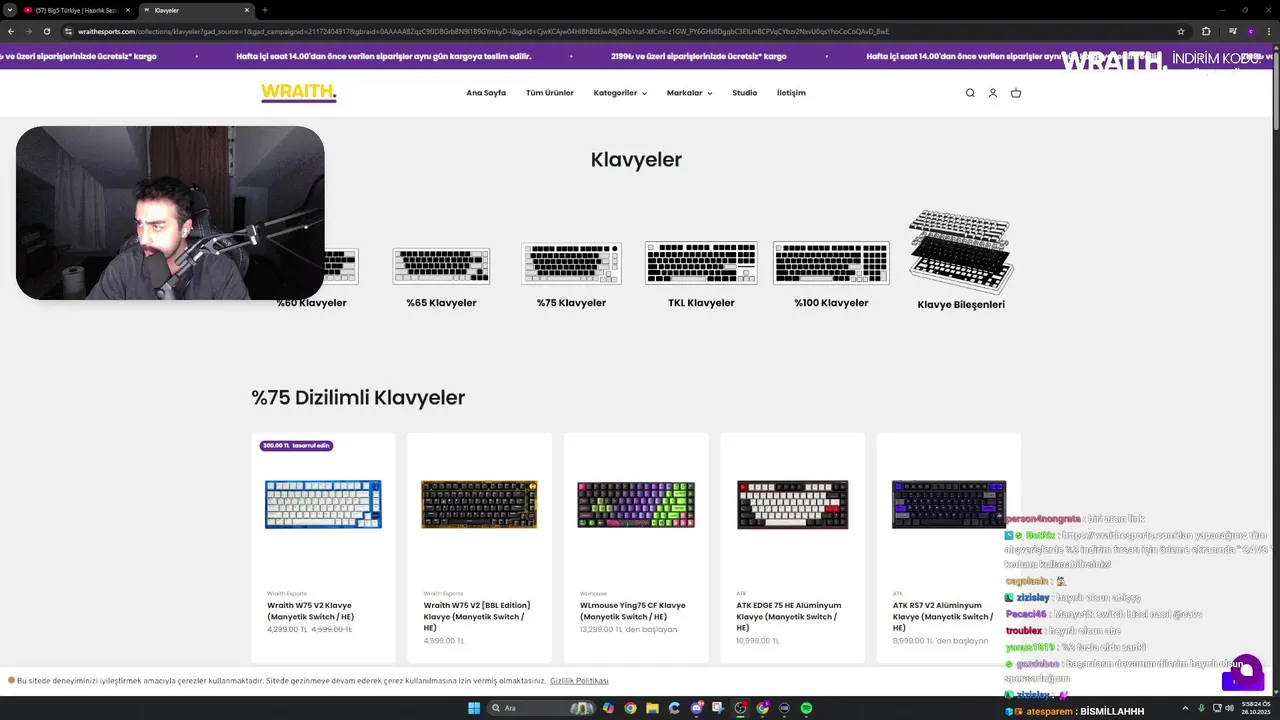Viewport: 1280px width, 720px height.
Task: Go to Ana Sayfa menu item
Action: click(x=486, y=93)
